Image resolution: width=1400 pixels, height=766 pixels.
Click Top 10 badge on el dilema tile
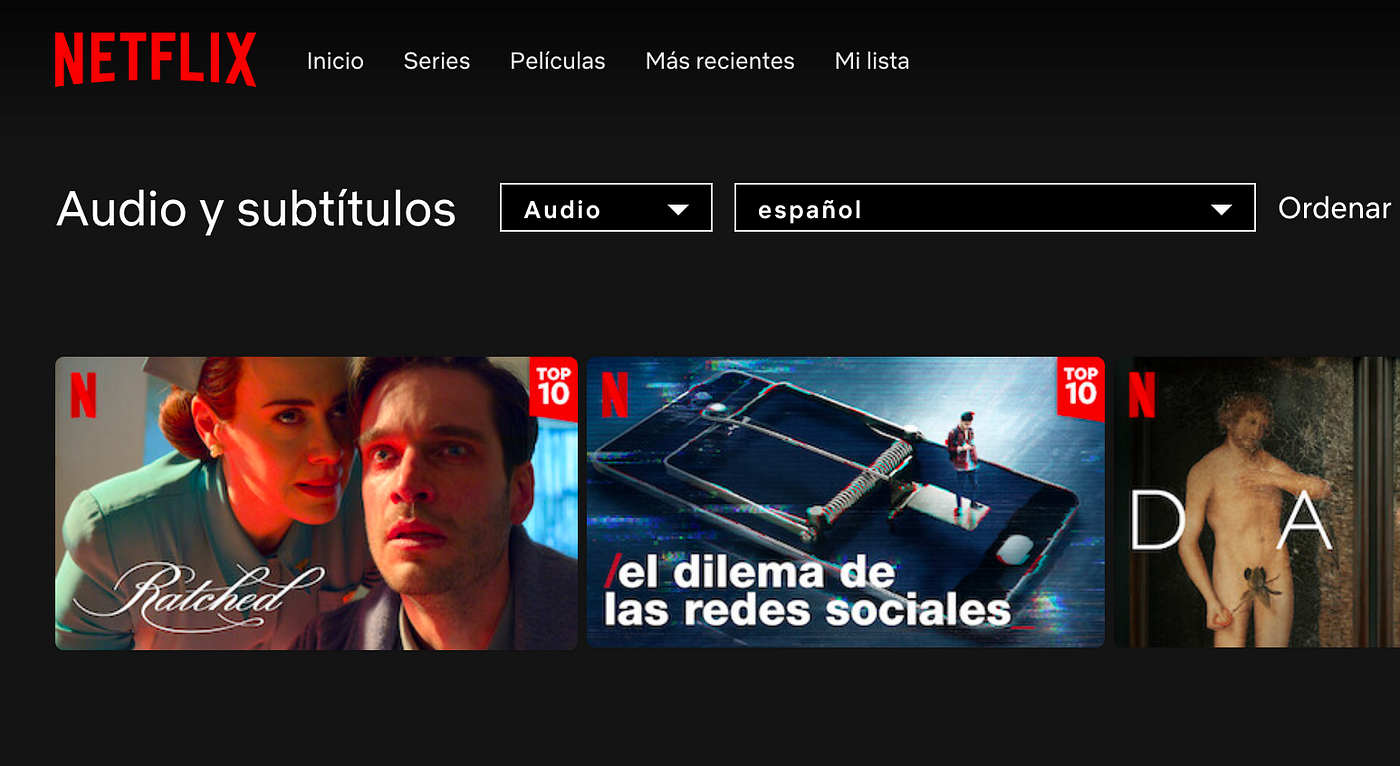[1080, 386]
